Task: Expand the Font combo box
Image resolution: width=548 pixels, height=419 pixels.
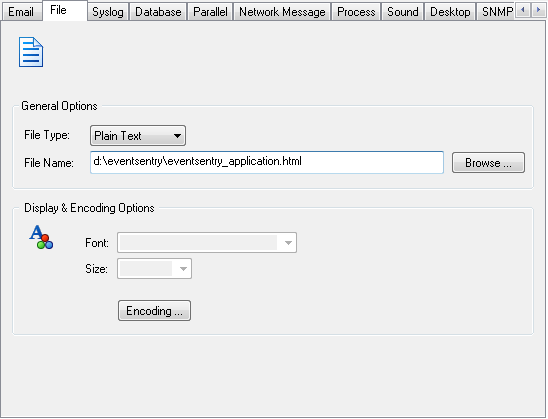Action: click(207, 243)
